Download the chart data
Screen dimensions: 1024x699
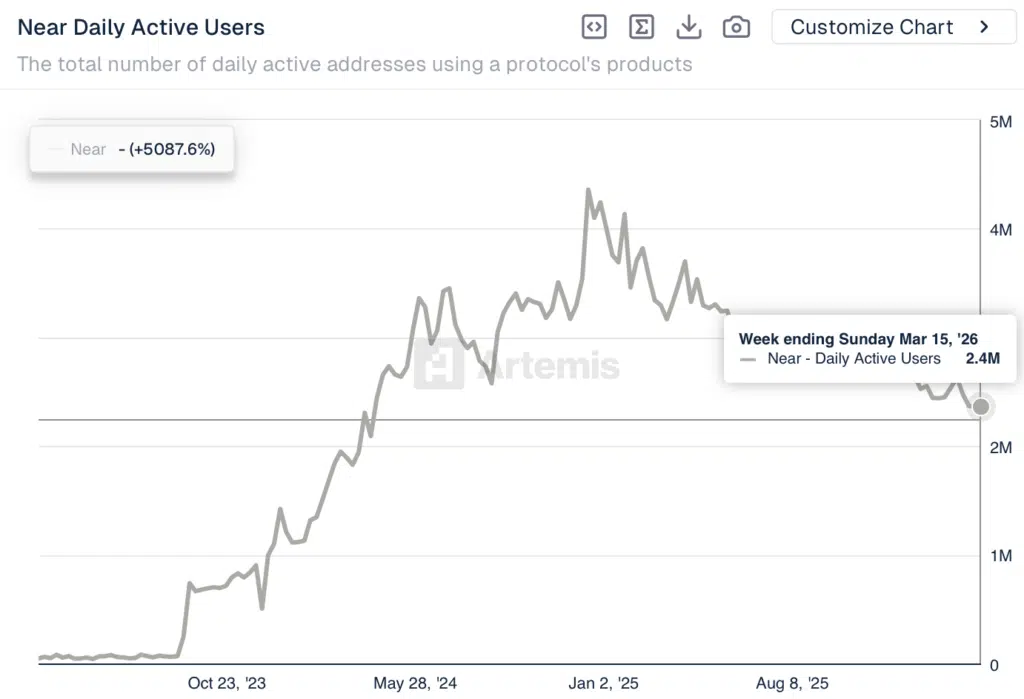689,27
